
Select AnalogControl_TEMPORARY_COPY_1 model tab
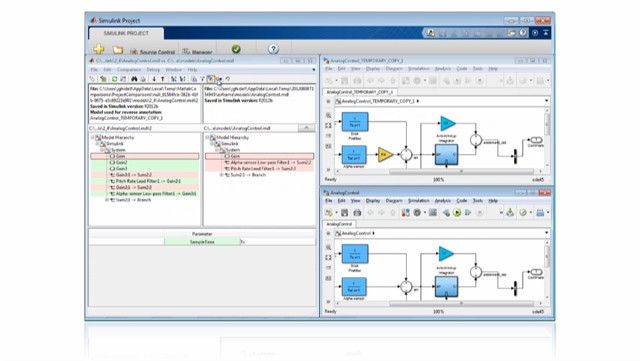pos(359,92)
